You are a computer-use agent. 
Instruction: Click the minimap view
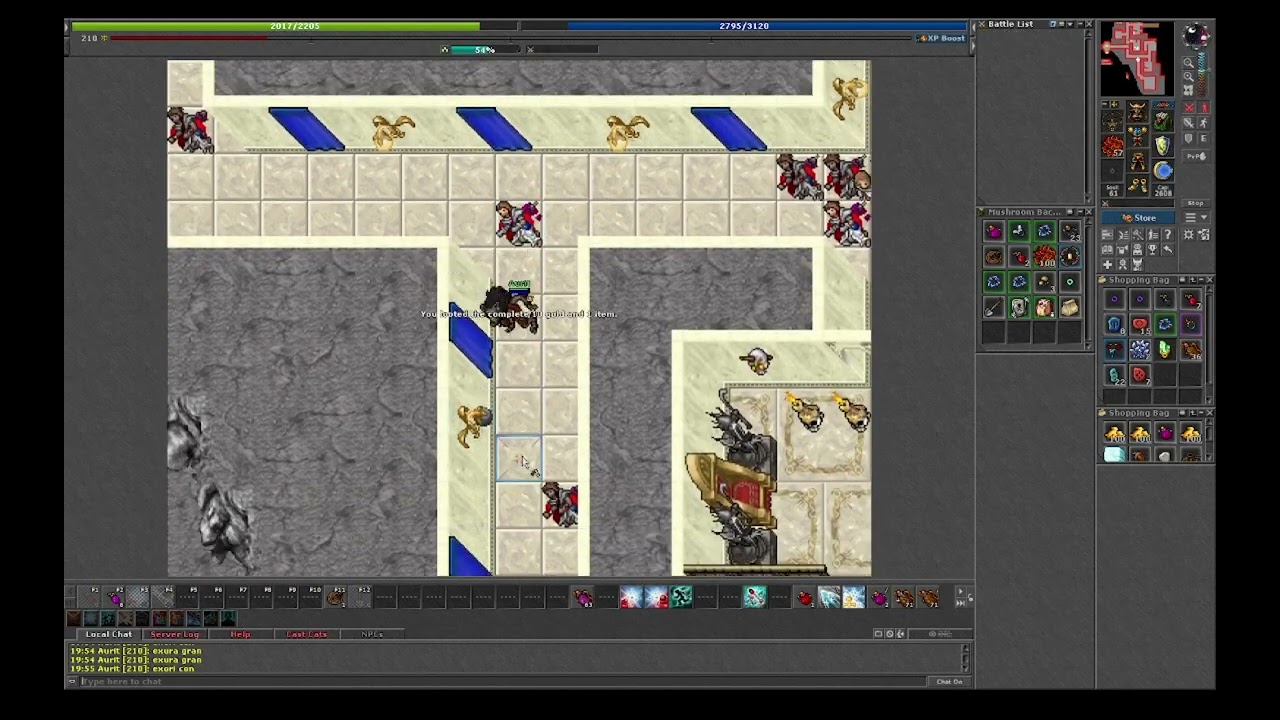(1137, 58)
